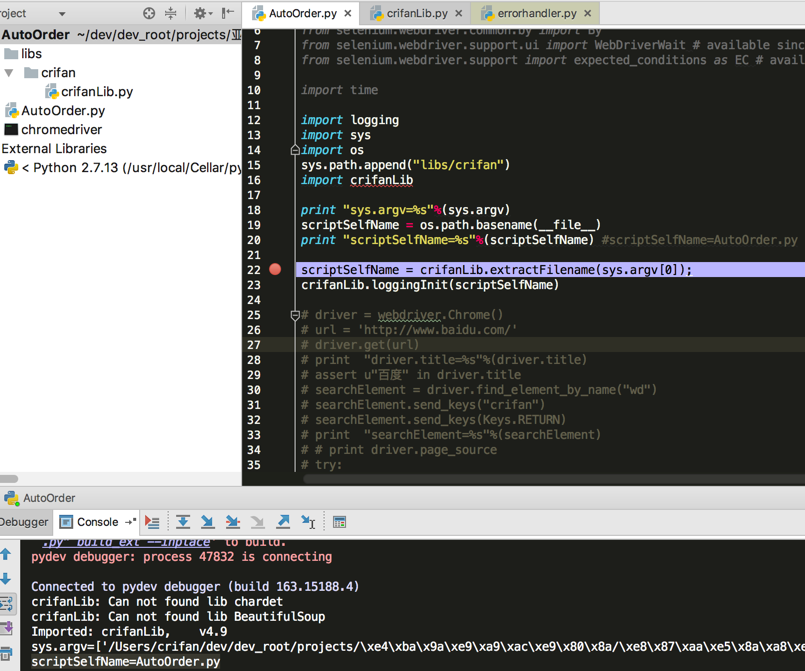
Task: Open crifanLib.py from project tree
Action: [89, 92]
